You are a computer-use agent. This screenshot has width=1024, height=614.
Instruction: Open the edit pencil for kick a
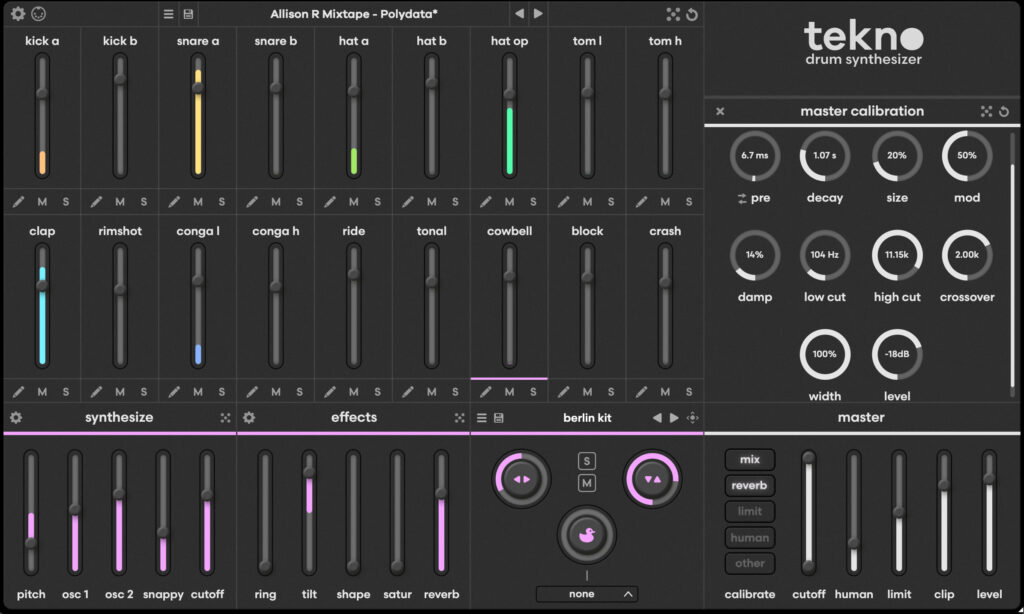click(x=19, y=201)
